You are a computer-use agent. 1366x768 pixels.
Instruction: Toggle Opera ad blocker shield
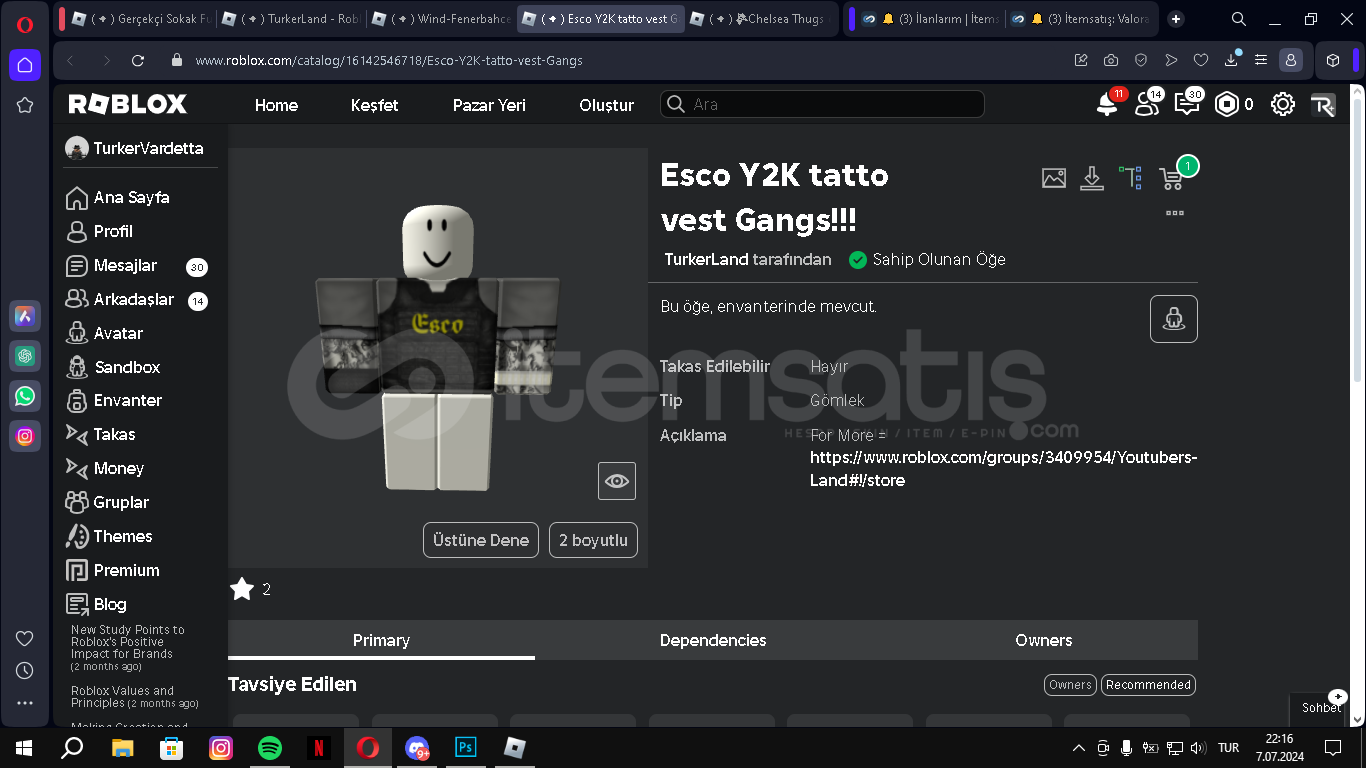click(1141, 60)
